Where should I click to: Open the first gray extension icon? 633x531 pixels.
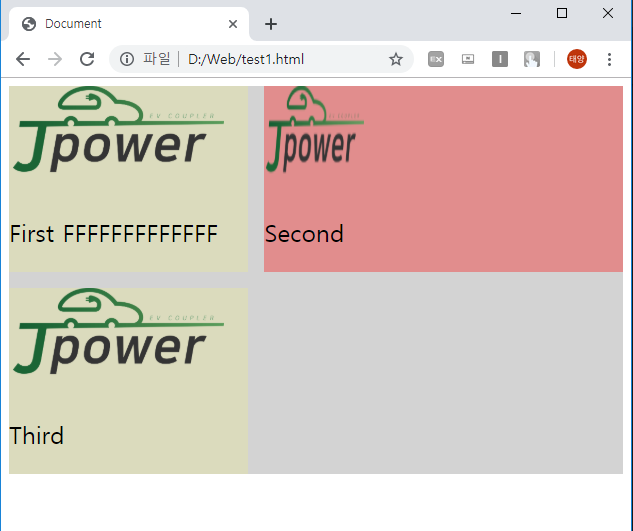436,59
